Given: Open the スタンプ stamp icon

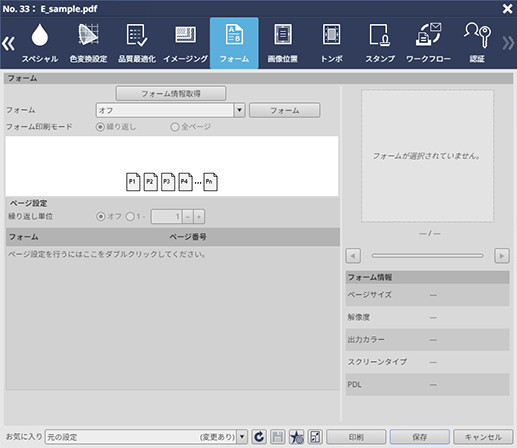Looking at the screenshot, I should tap(380, 43).
